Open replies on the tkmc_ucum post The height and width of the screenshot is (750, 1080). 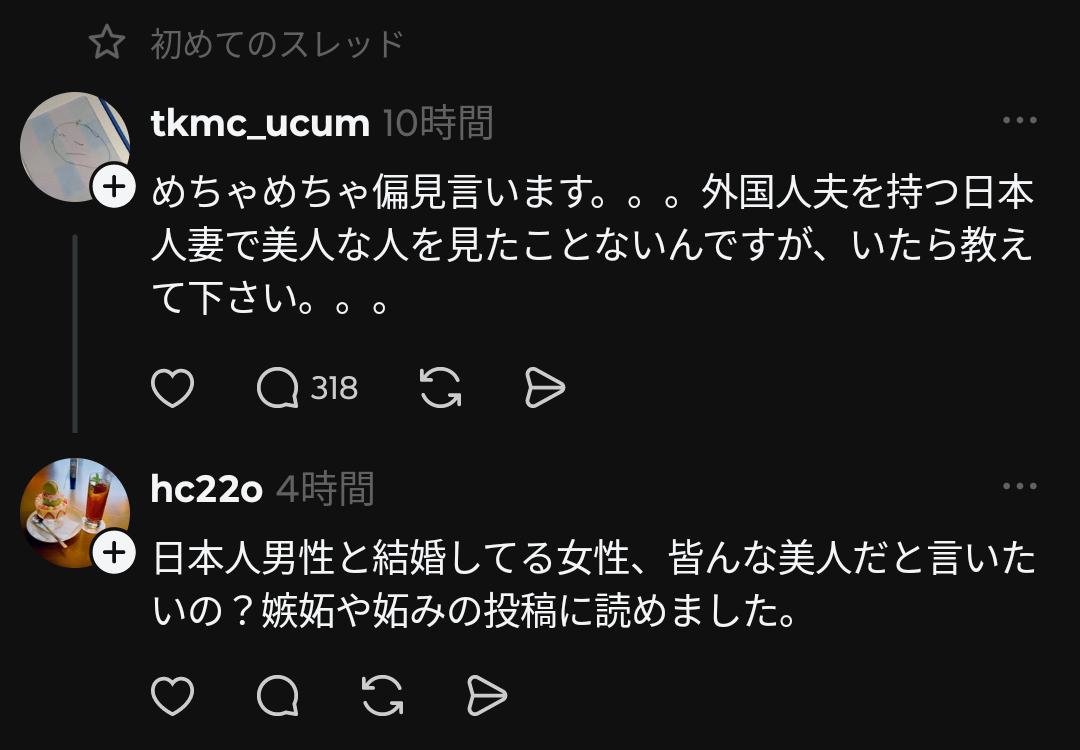point(278,388)
